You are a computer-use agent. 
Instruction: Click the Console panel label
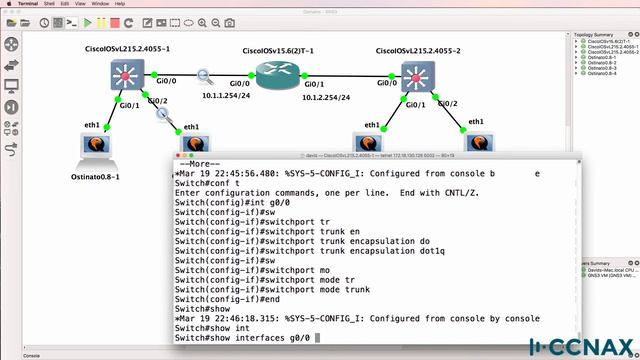(x=31, y=356)
